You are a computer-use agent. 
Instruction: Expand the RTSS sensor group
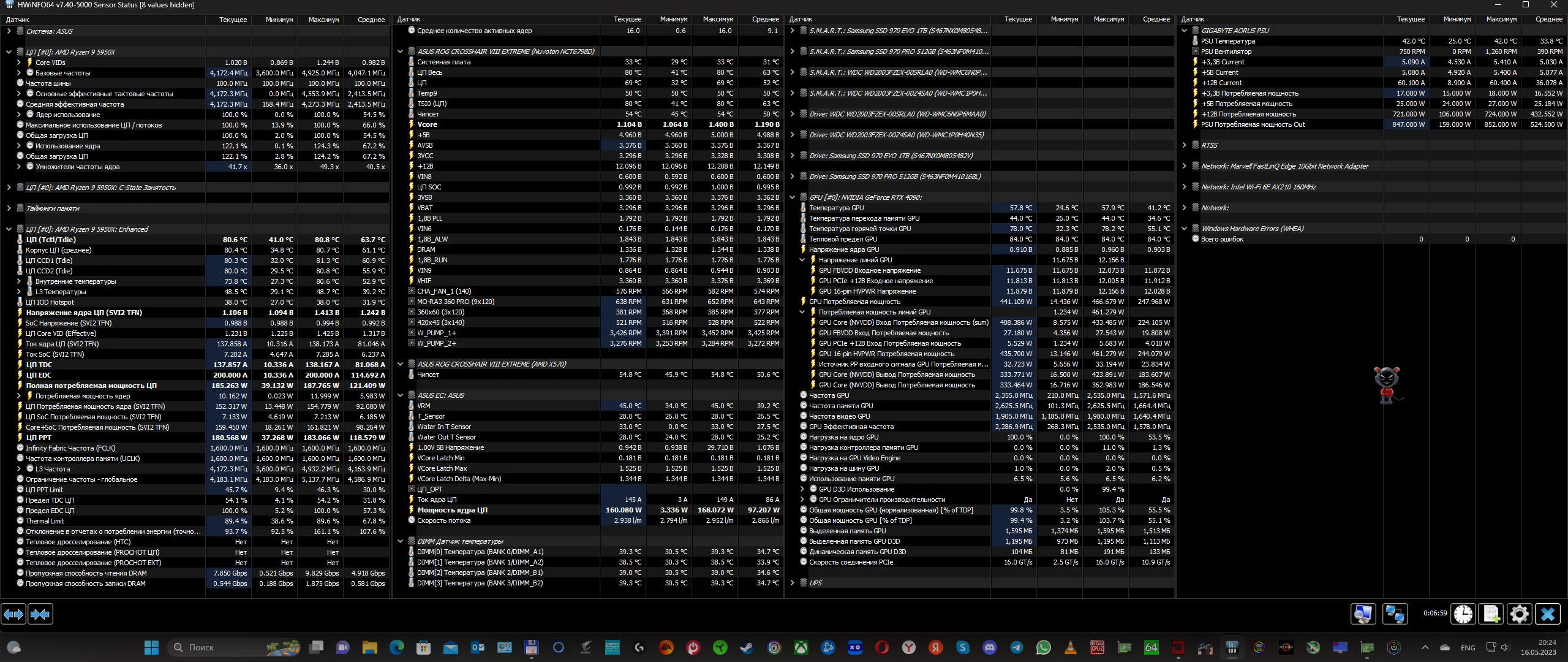click(1184, 145)
